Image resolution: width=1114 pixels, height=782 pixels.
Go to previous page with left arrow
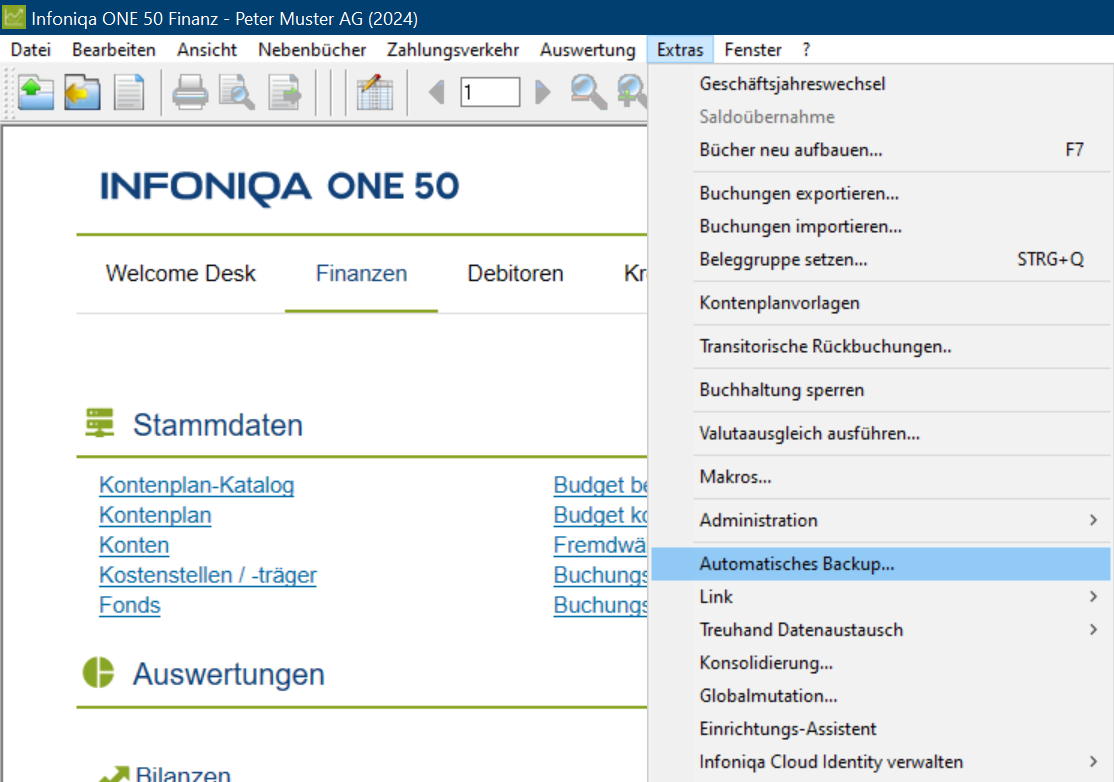coord(436,92)
